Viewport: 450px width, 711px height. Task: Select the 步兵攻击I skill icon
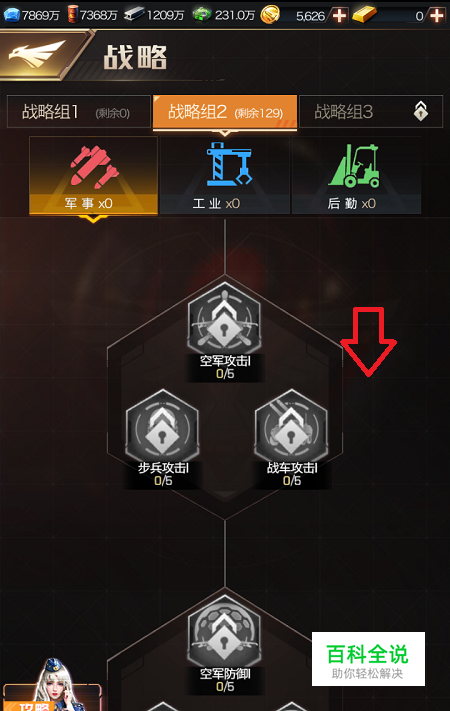(162, 426)
